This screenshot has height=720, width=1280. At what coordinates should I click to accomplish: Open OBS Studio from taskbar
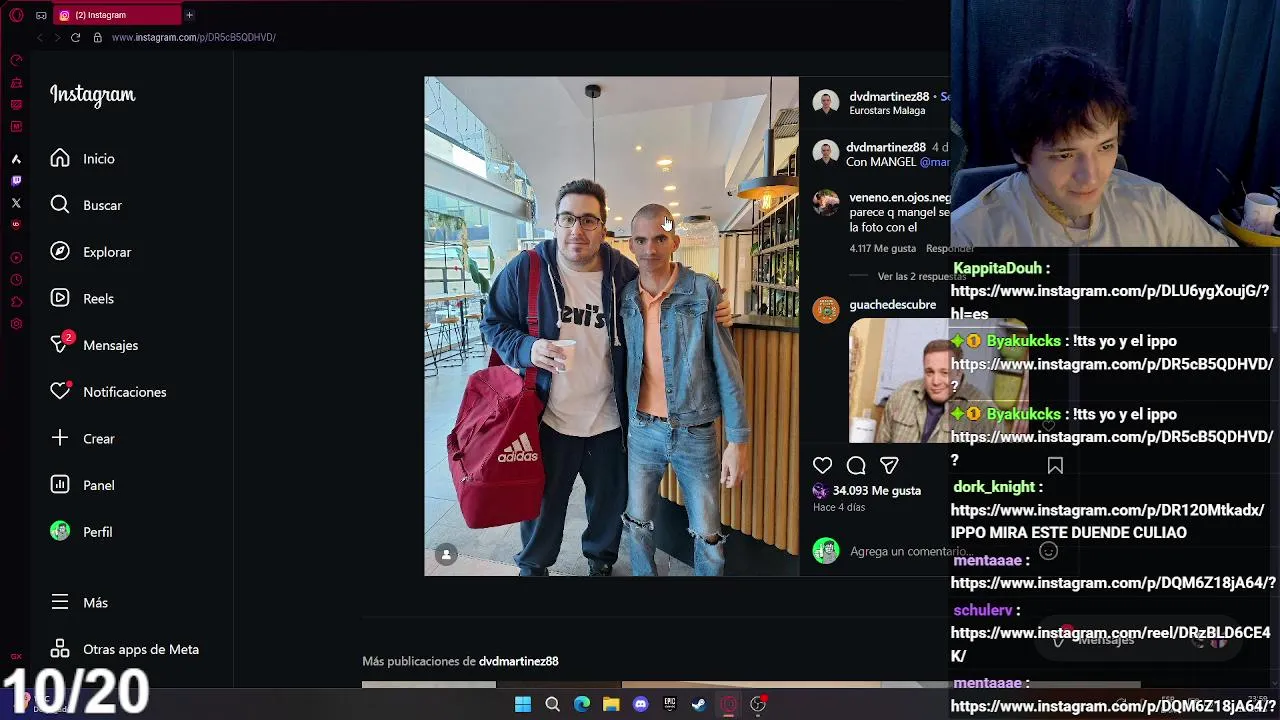pos(758,704)
